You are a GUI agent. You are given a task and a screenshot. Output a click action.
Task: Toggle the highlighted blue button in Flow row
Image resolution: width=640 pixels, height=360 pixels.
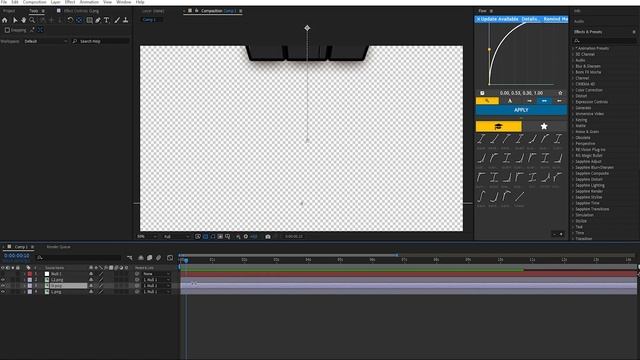tap(544, 101)
